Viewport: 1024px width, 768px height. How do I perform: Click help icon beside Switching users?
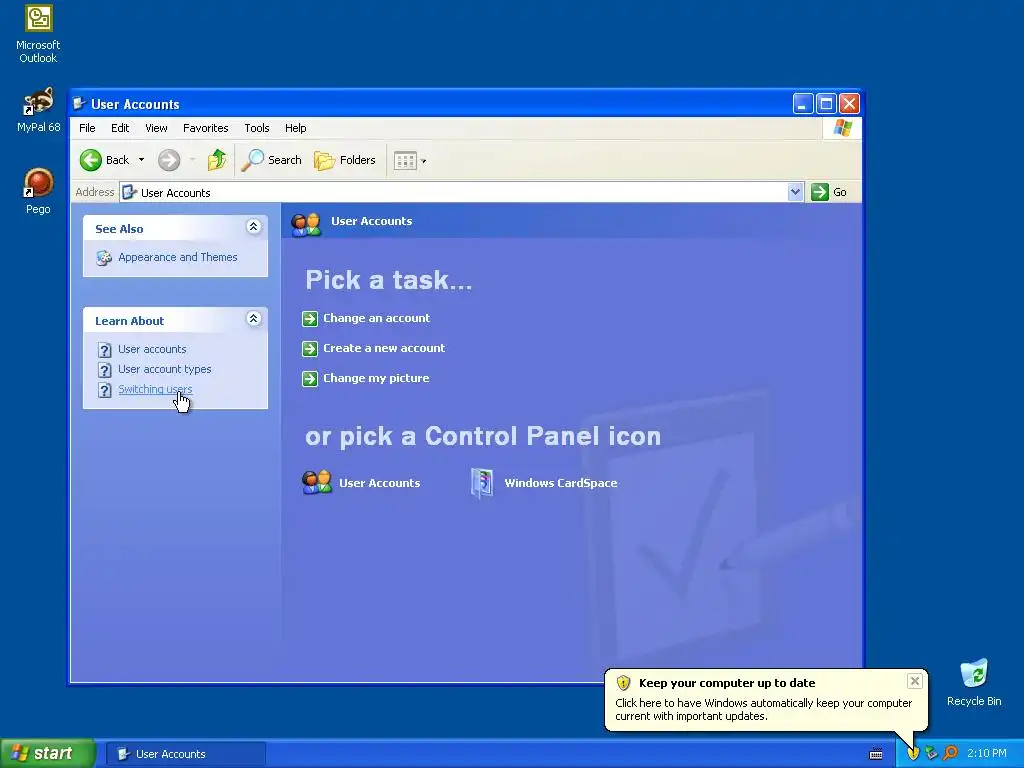[104, 390]
